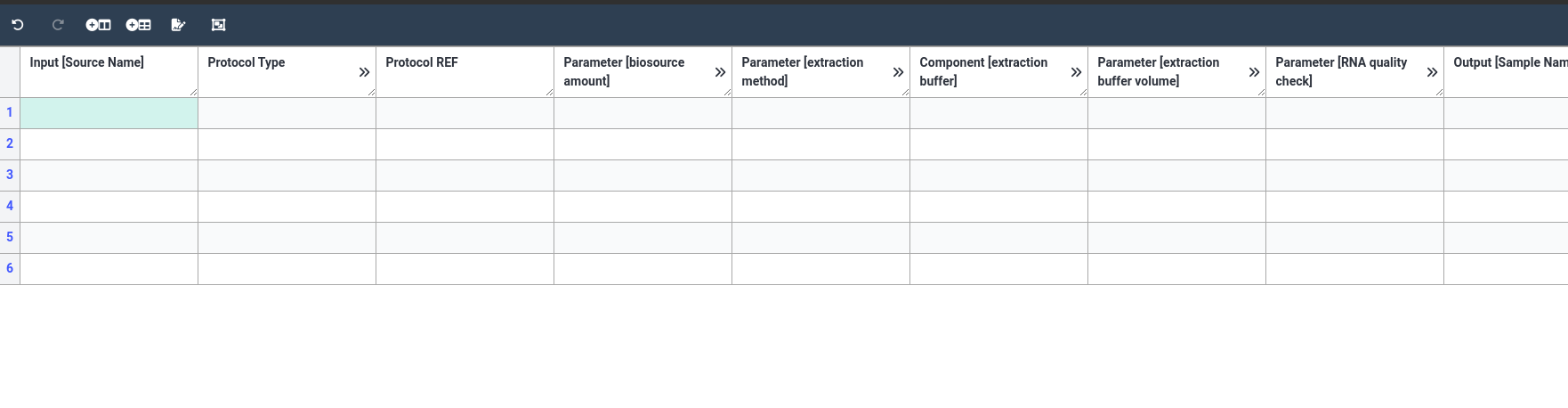Screen dimensions: 1568x408
Task: Expand the Protocol Type column chevron
Action: coord(364,72)
